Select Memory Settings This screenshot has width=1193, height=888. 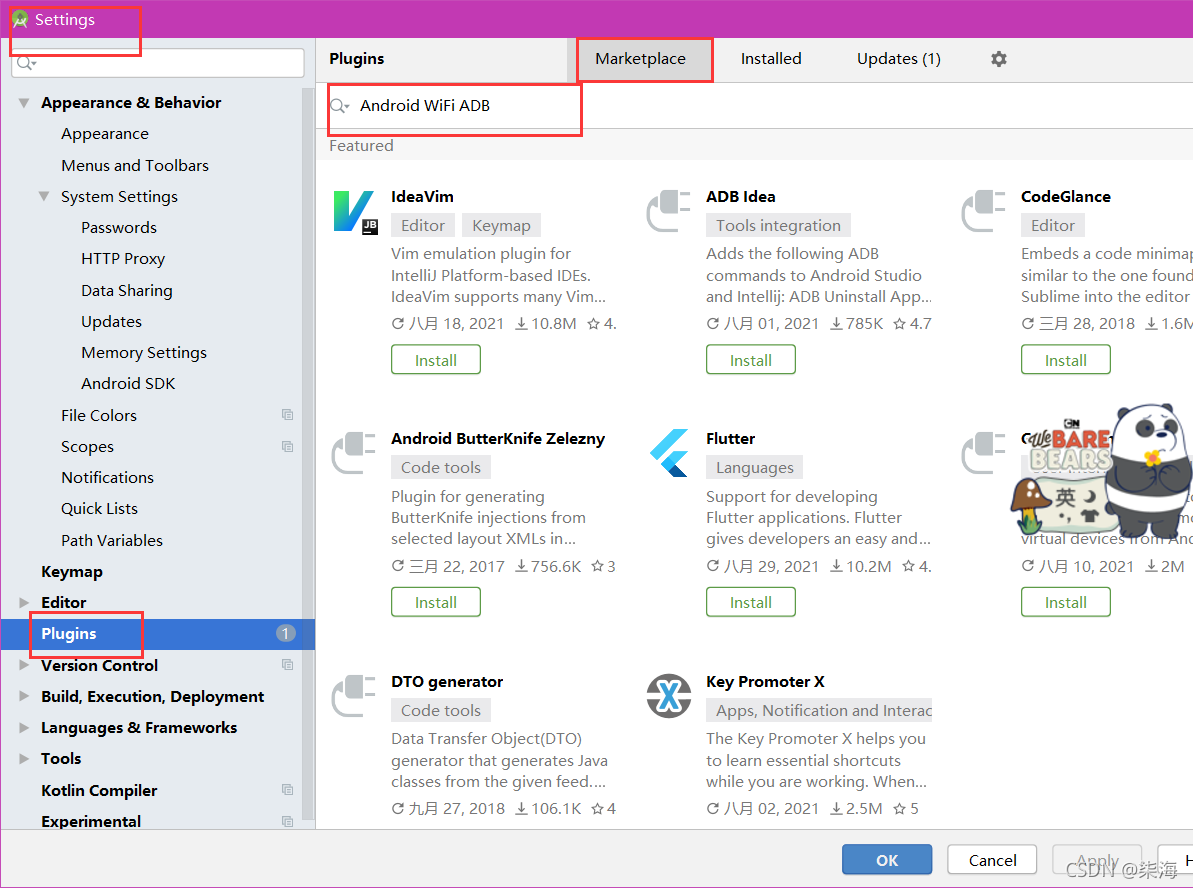tap(144, 352)
